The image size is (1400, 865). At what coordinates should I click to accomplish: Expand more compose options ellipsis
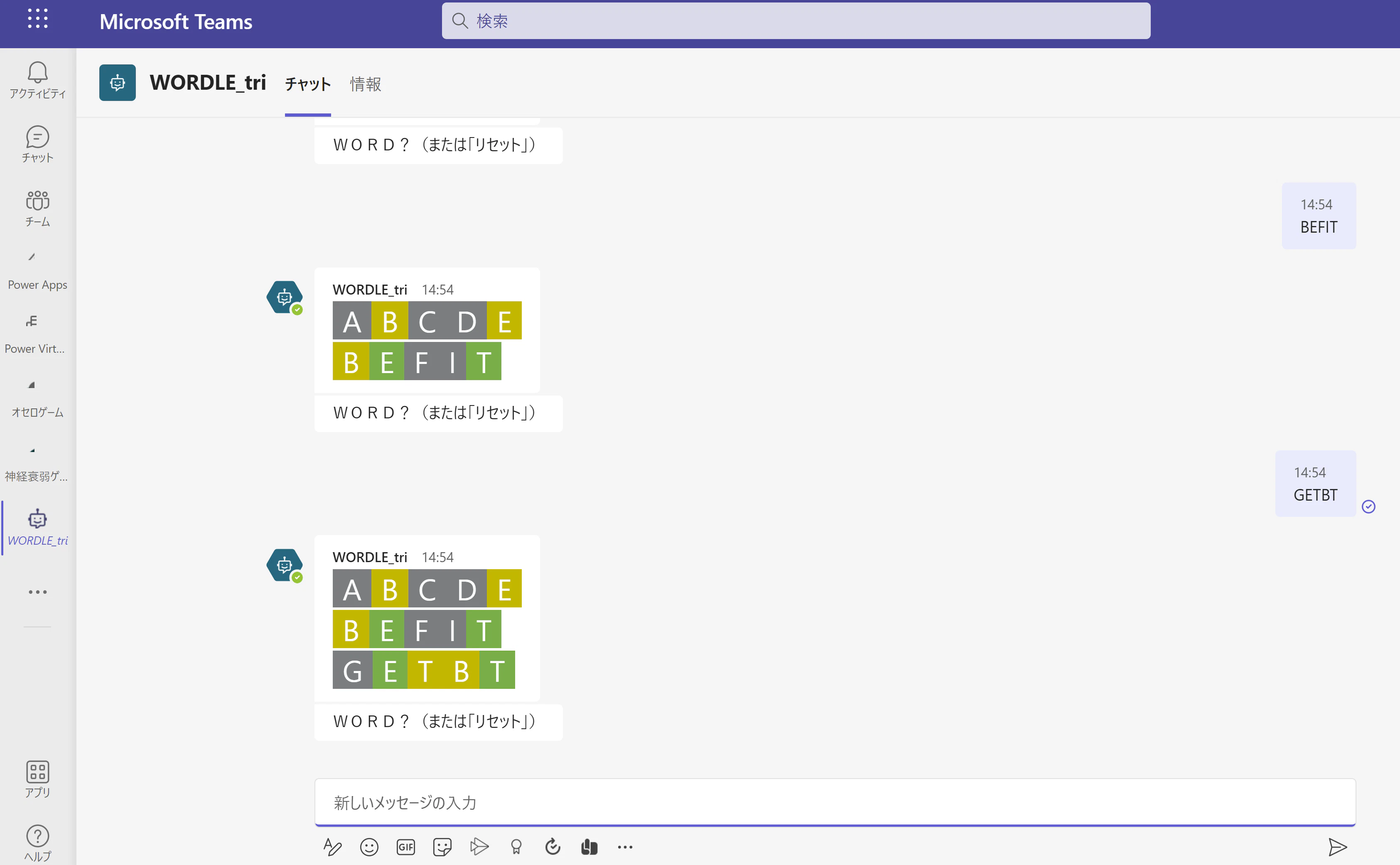click(x=625, y=847)
